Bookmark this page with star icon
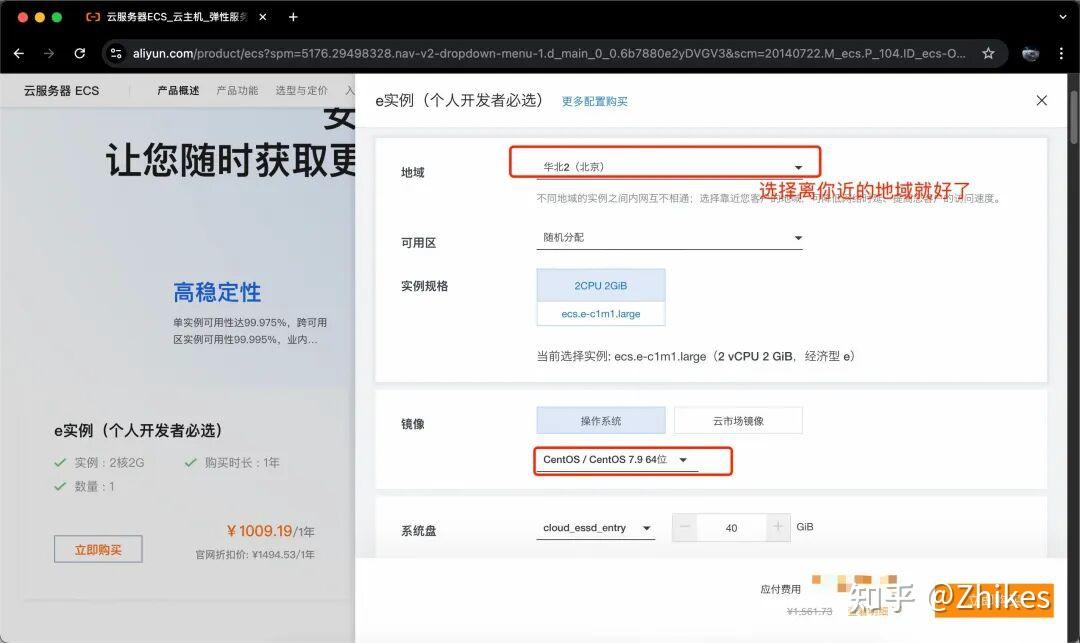Screen dimensions: 1080x643 [988, 53]
